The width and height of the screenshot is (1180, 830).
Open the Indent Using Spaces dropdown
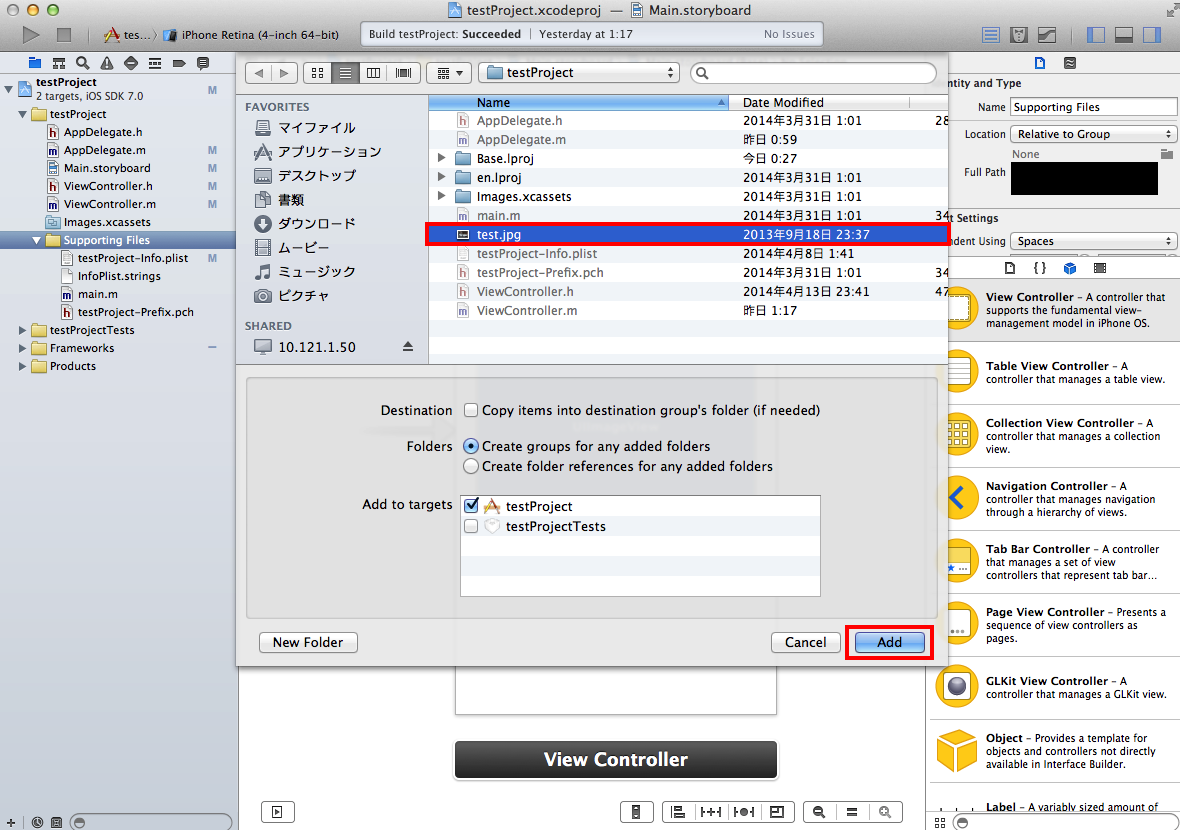(x=1093, y=241)
